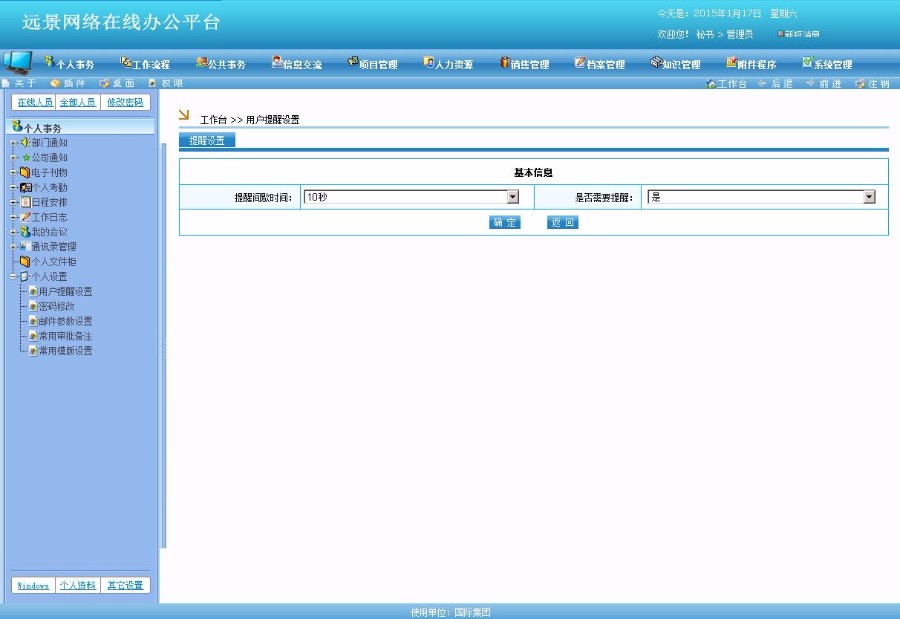Collapse the 工作日志 tree node

point(13,217)
